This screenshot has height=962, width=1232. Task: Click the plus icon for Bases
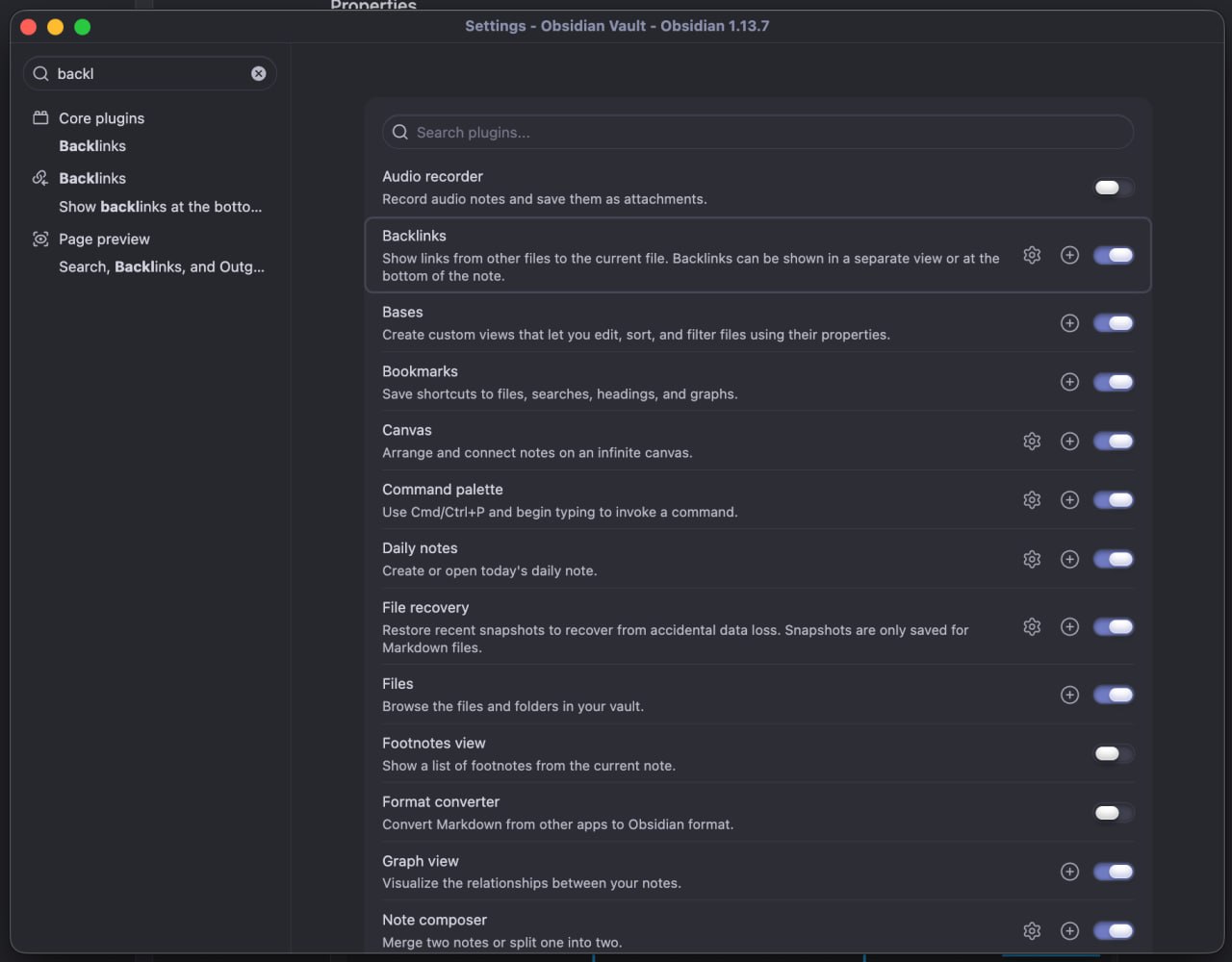(x=1069, y=323)
